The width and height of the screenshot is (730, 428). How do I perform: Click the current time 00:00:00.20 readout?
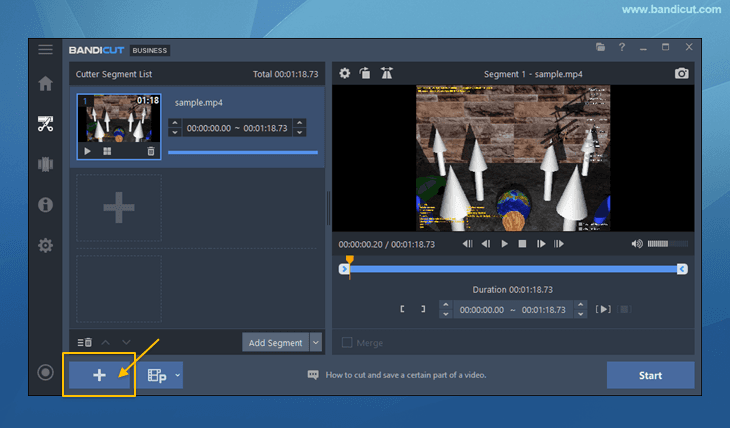click(x=360, y=244)
